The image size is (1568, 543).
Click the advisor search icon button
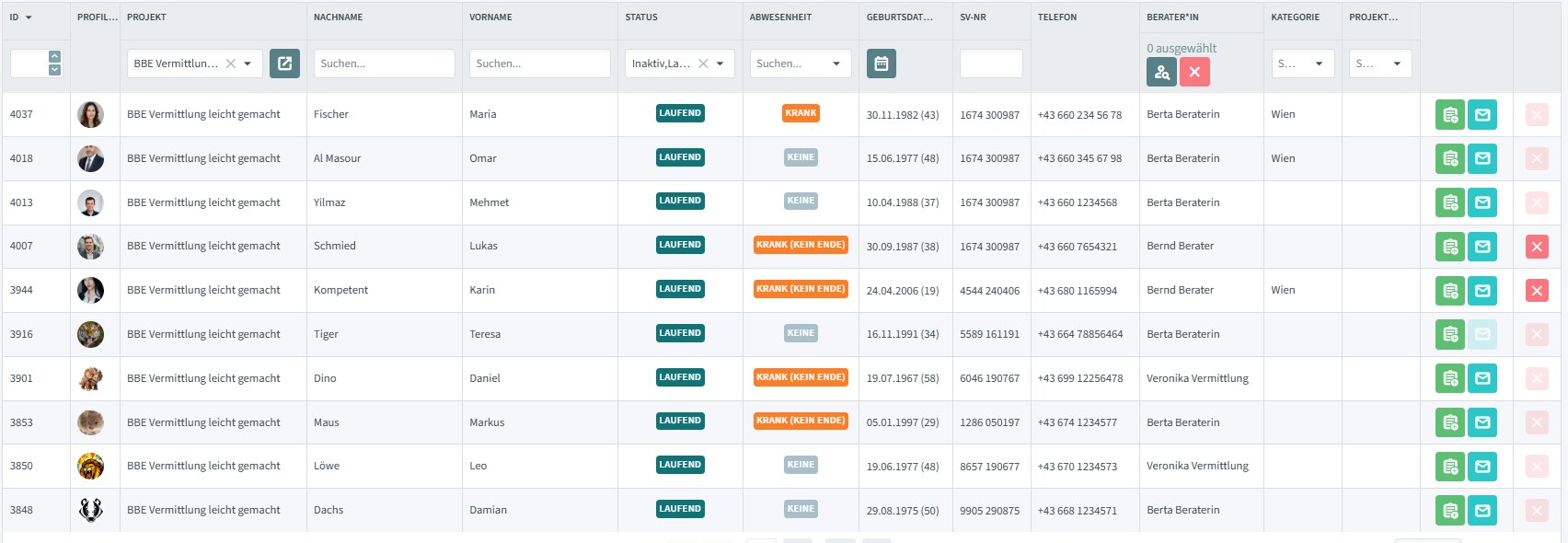tap(1161, 72)
